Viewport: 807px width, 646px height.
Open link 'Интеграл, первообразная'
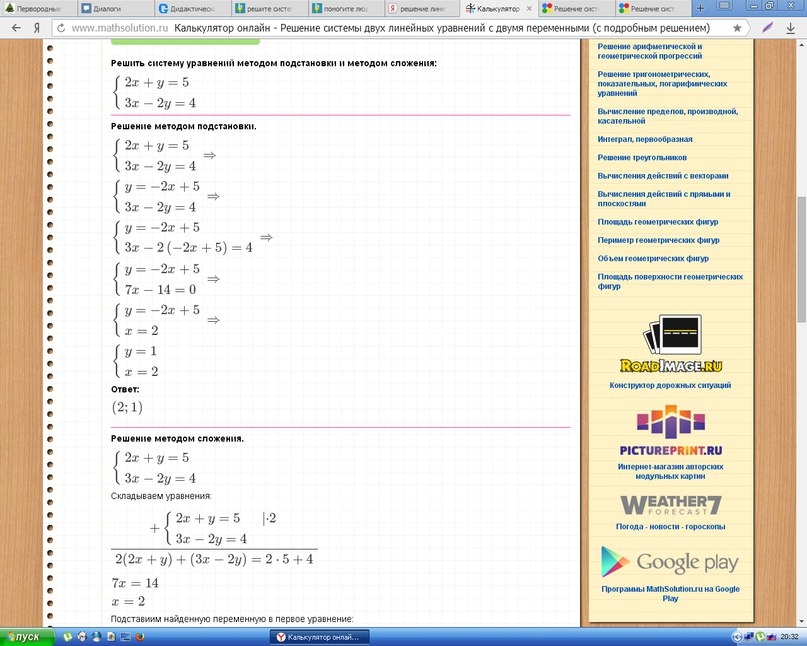click(644, 139)
